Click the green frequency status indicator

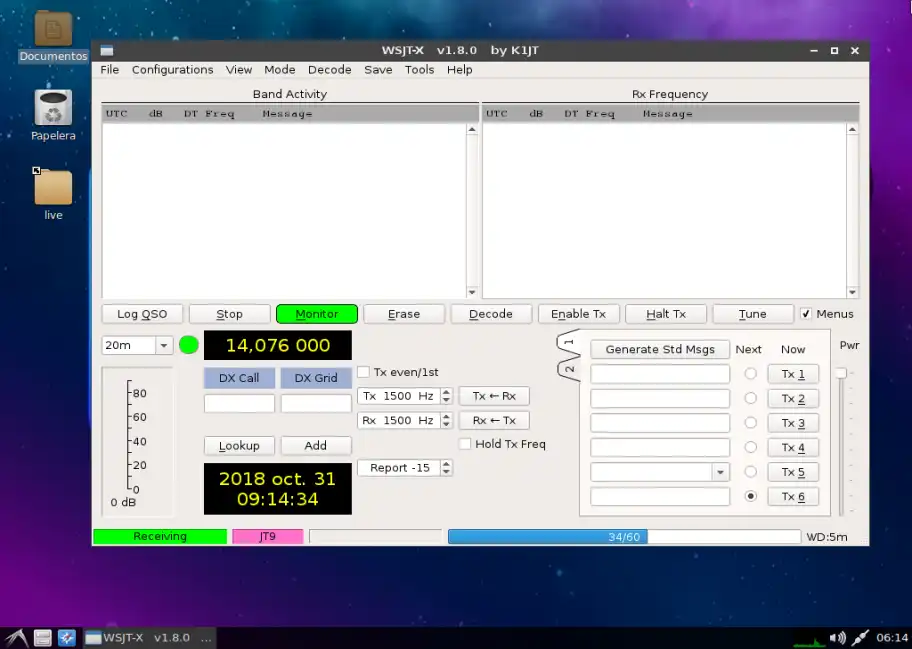(188, 345)
